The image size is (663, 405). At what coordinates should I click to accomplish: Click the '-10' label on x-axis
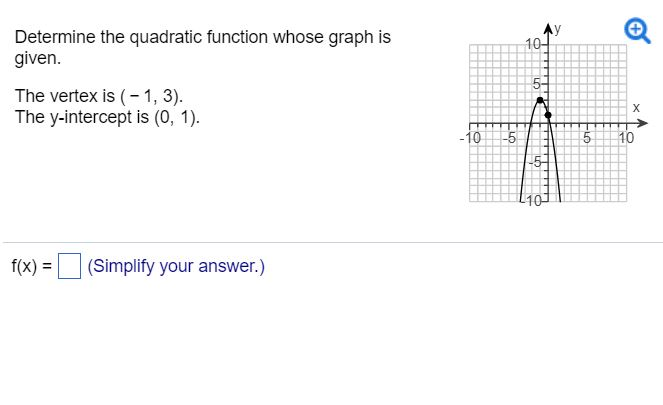(470, 138)
